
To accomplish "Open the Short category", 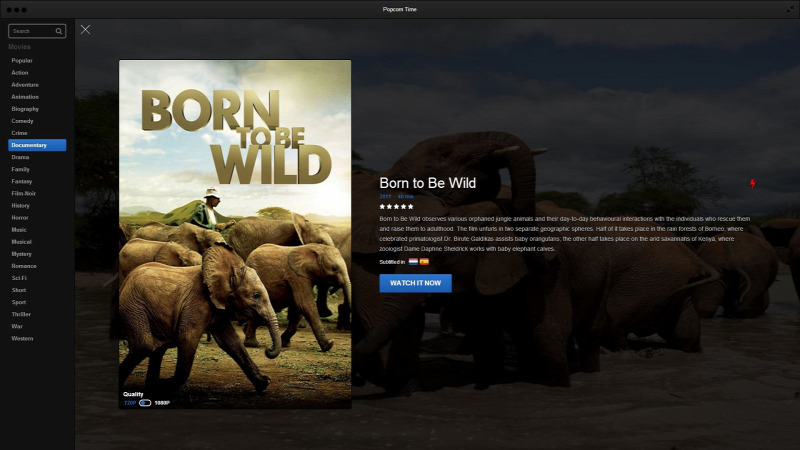I will click(x=19, y=290).
